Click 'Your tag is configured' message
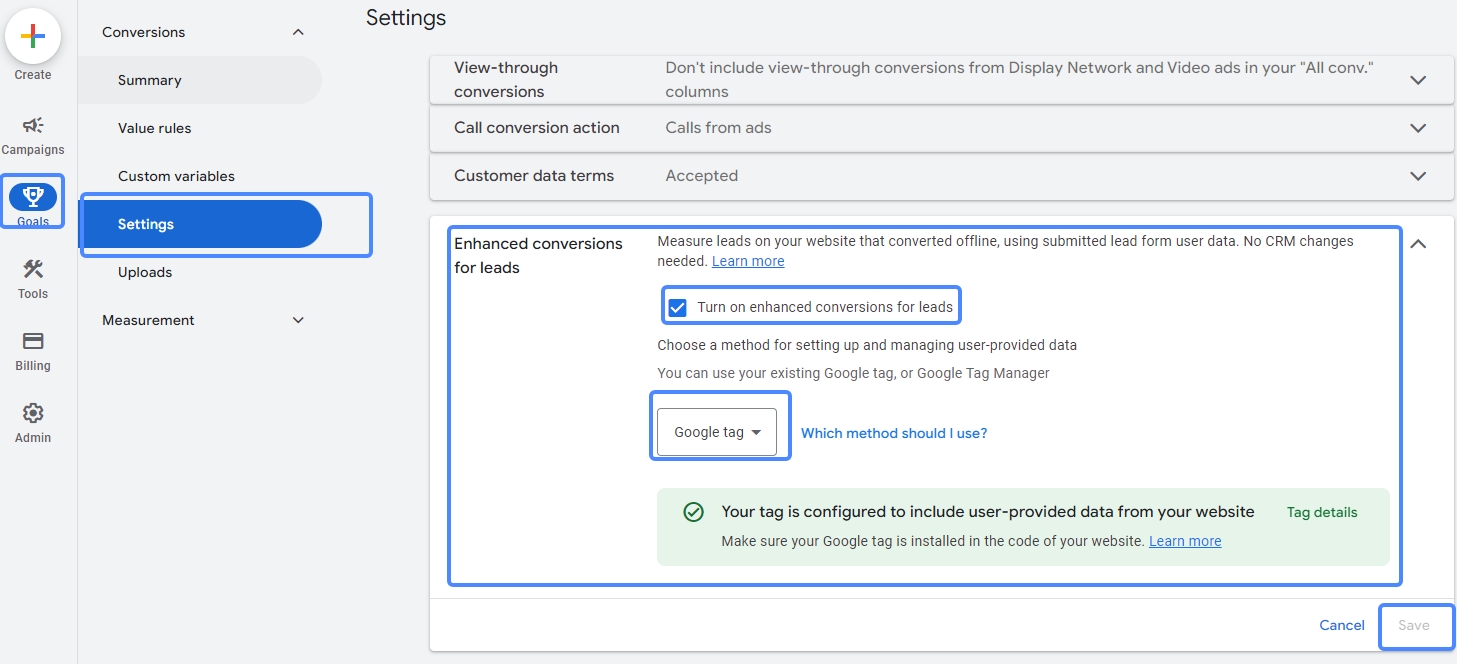 coord(988,512)
